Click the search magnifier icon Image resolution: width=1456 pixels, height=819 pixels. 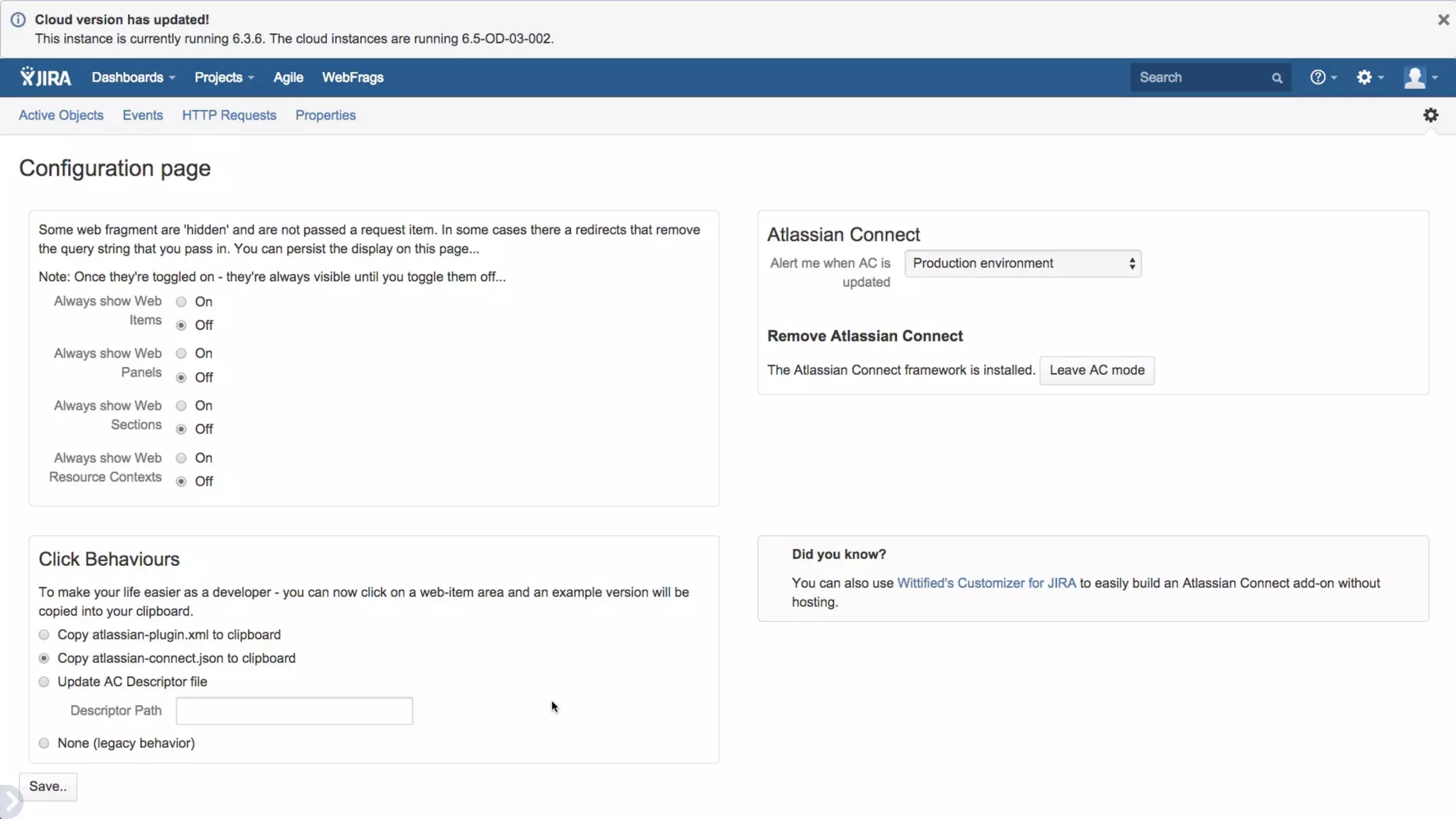pos(1277,78)
